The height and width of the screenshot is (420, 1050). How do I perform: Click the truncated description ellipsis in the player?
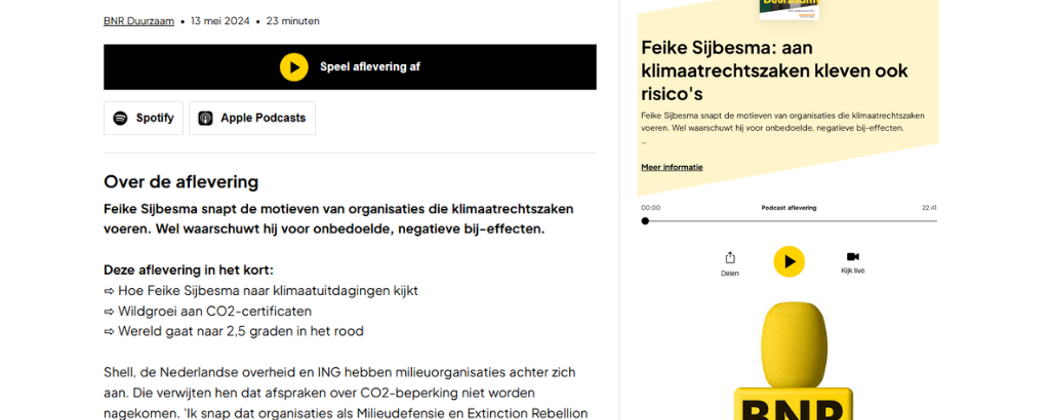coord(644,142)
